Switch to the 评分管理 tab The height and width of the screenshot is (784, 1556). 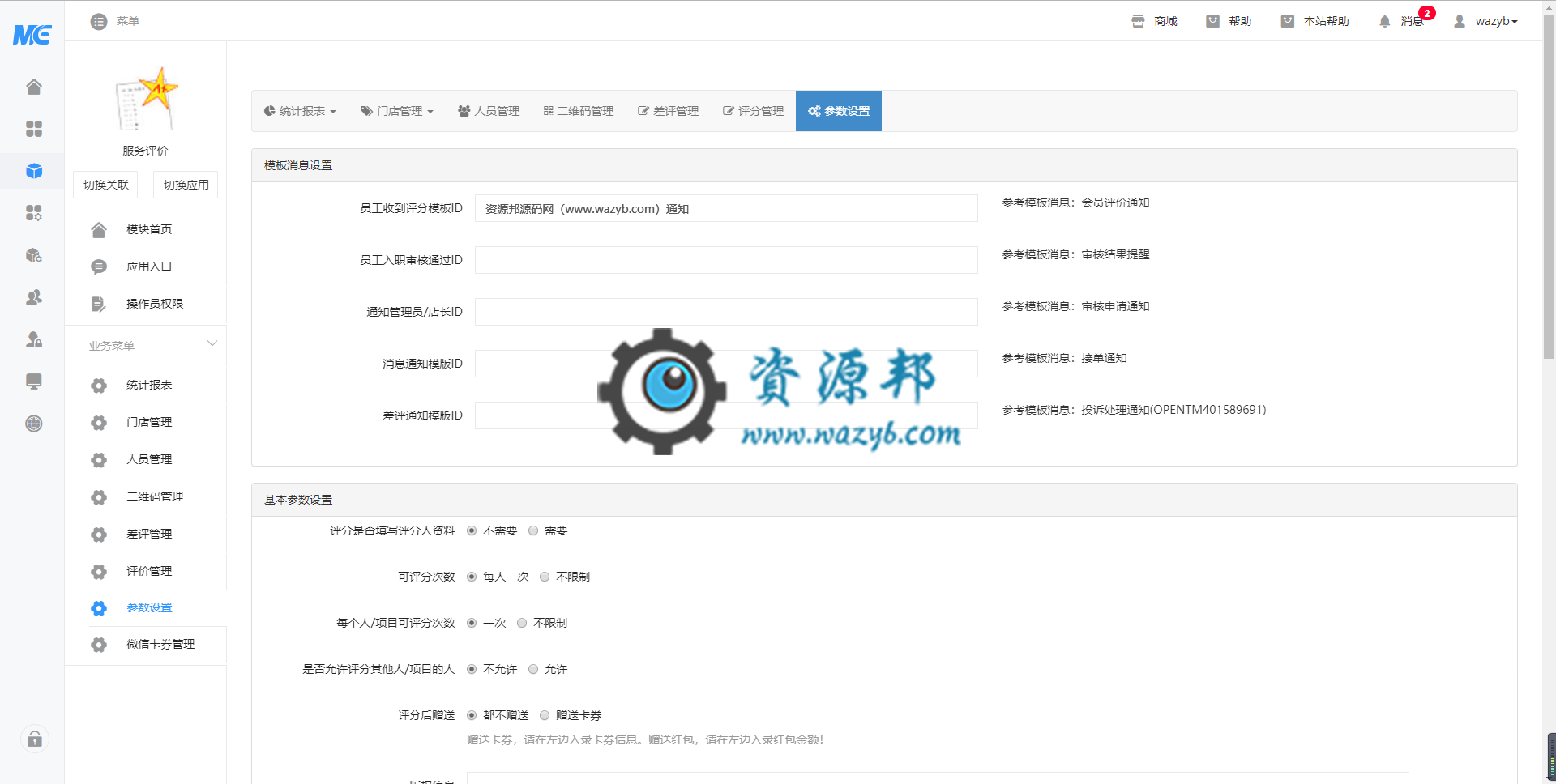[x=753, y=111]
